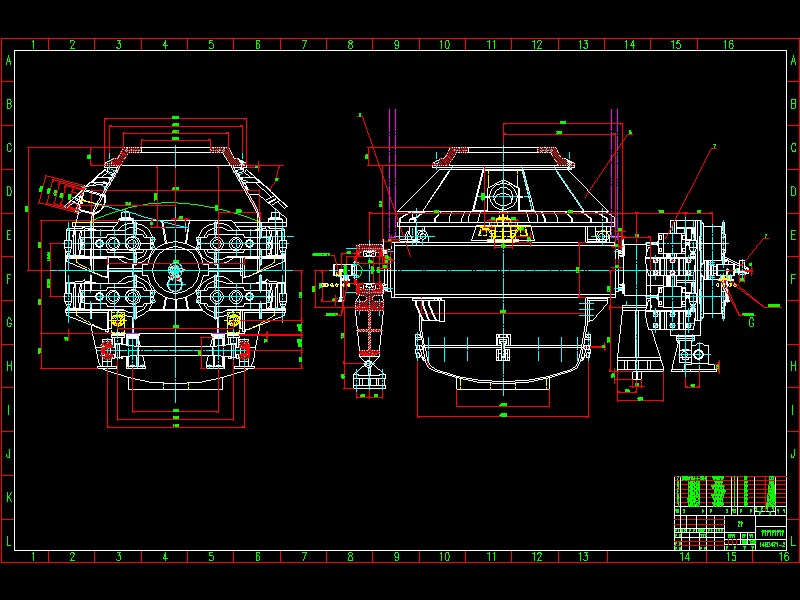
Task: Select row letter A on the left border
Action: [8, 61]
